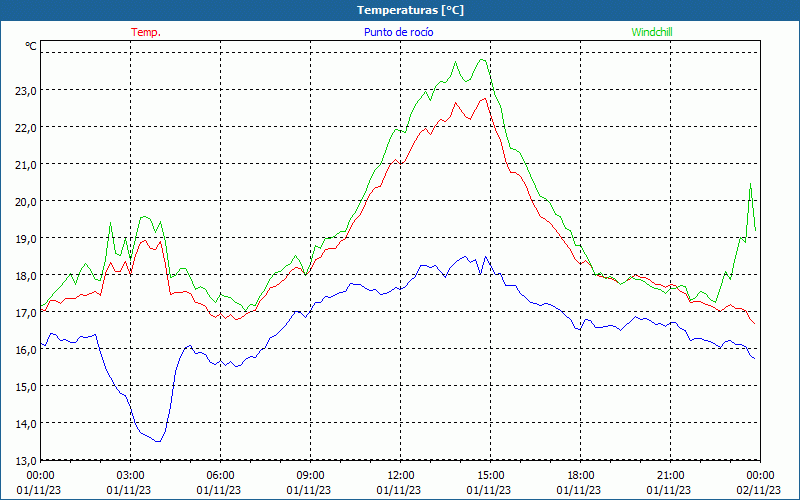Click the 21,0 y-axis value
The height and width of the screenshot is (500, 800).
pos(26,165)
